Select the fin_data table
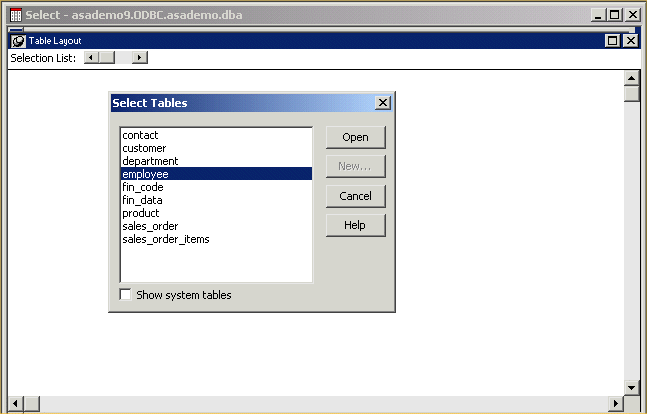 pyautogui.click(x=216, y=200)
